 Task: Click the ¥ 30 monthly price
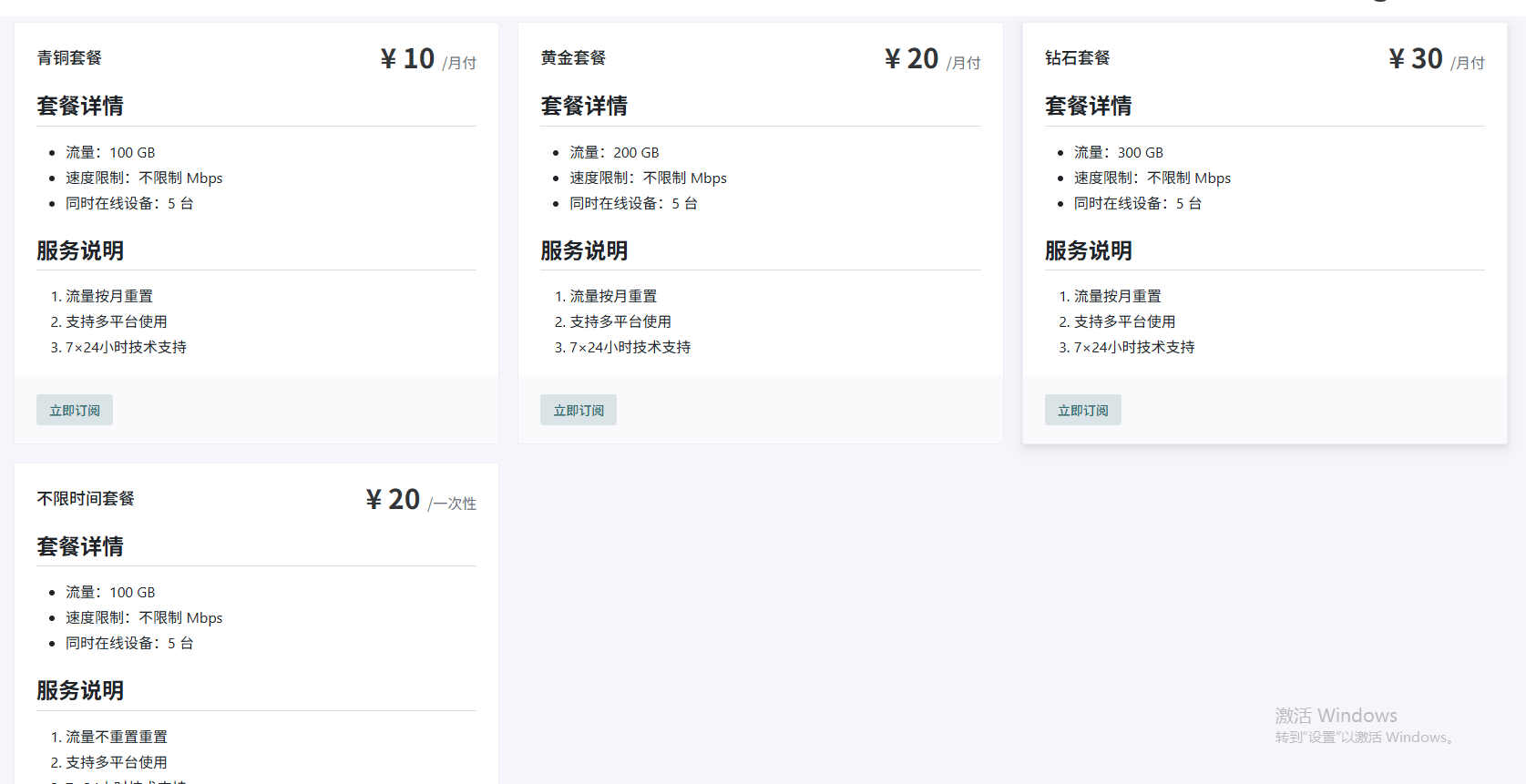click(x=1416, y=59)
